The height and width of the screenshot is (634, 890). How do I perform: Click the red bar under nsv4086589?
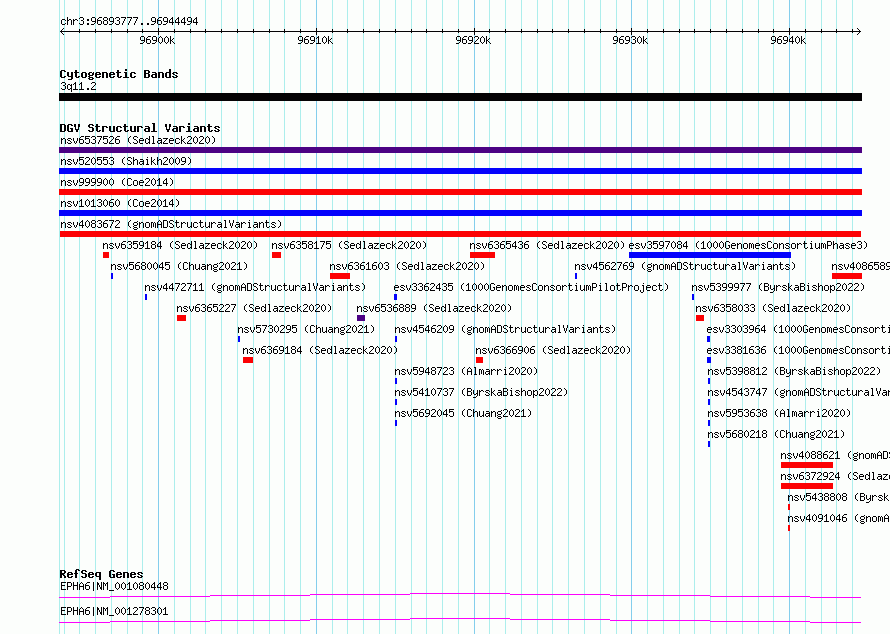point(847,276)
